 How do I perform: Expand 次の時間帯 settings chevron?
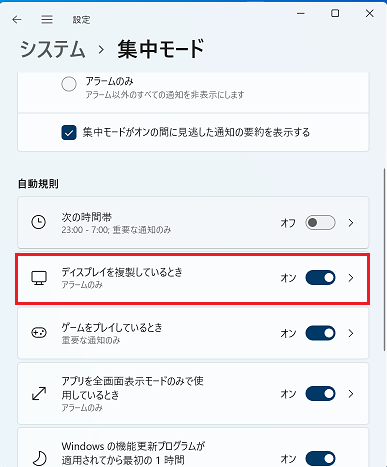[351, 223]
